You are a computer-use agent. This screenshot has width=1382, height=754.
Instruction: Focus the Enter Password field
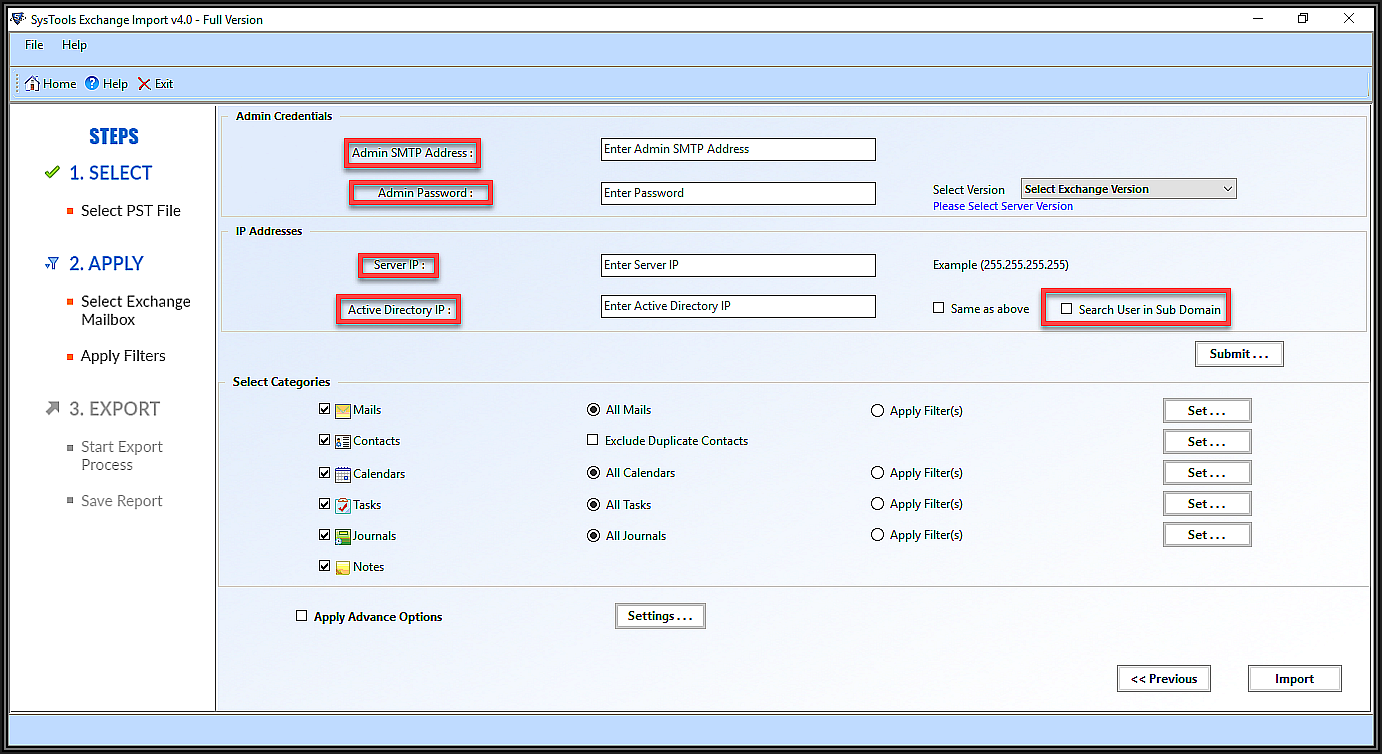(x=738, y=193)
